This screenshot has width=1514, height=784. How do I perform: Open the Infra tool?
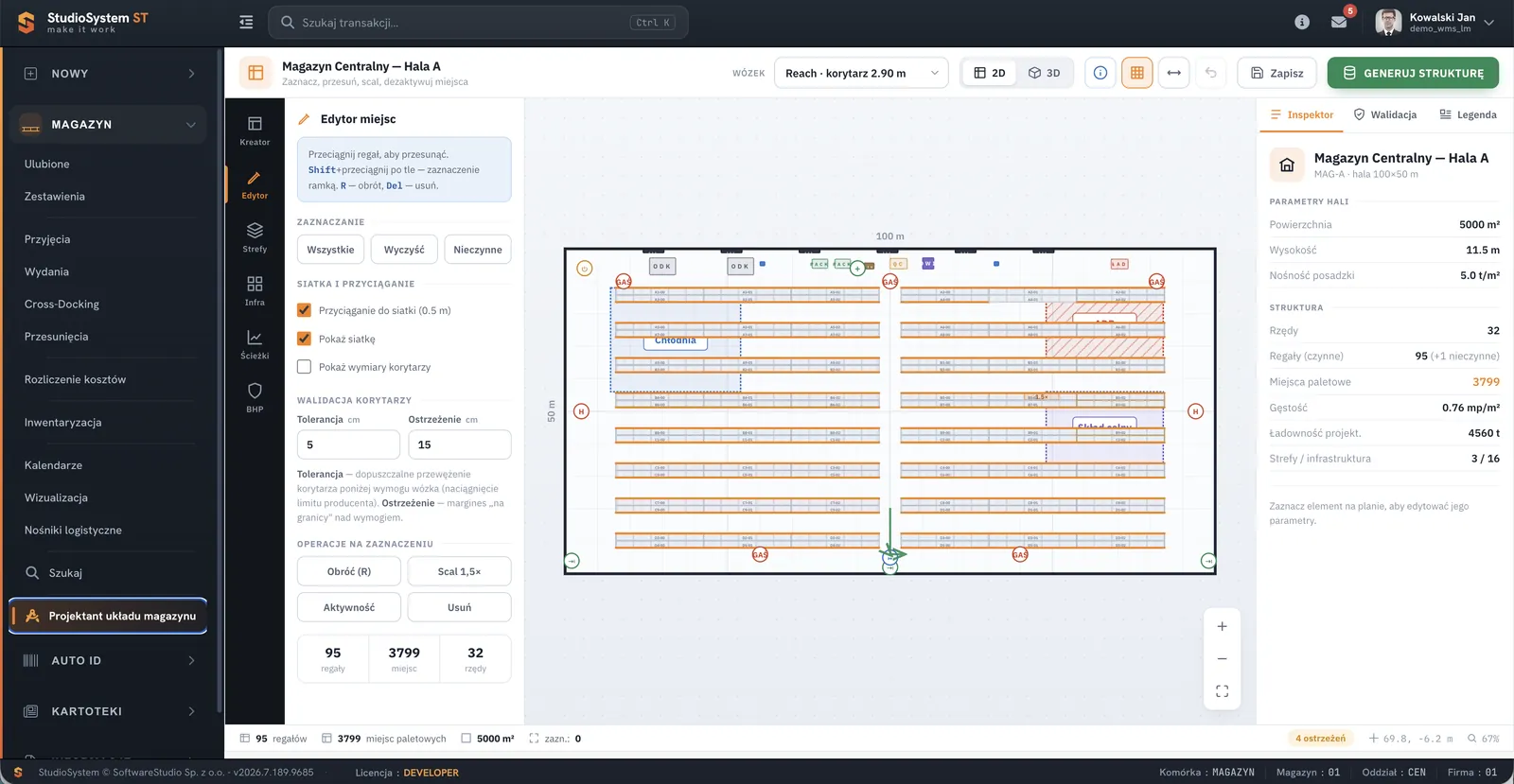(x=255, y=291)
